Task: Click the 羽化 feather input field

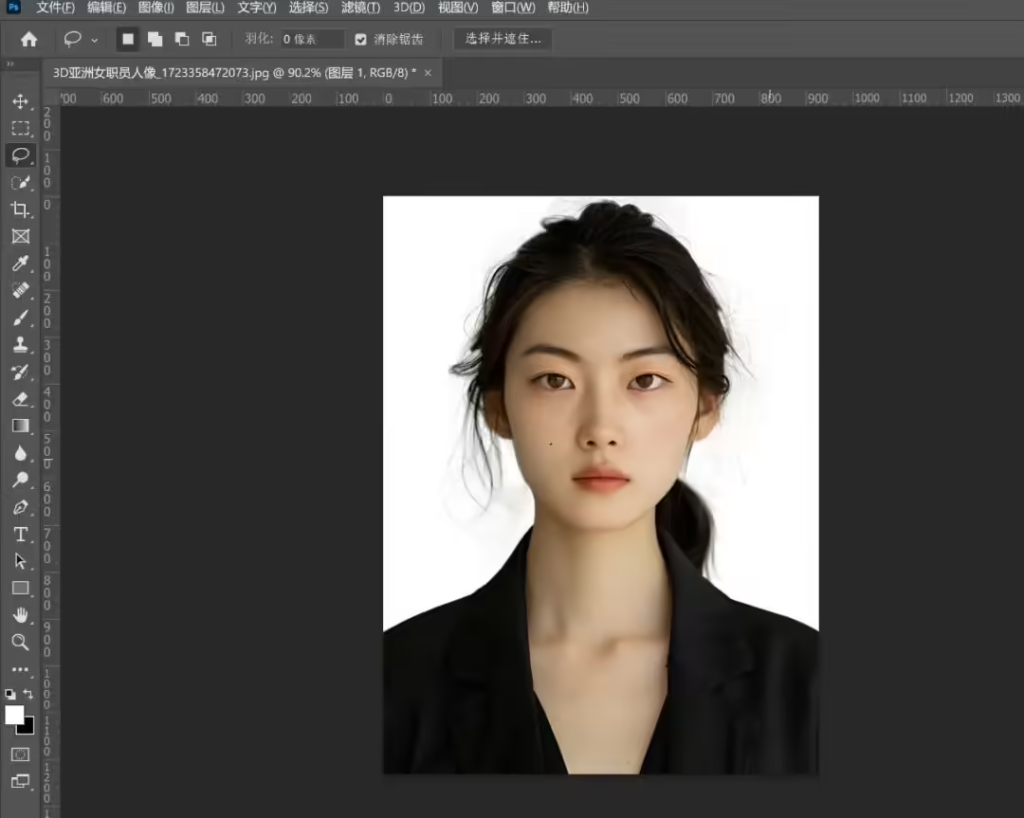Action: point(311,39)
